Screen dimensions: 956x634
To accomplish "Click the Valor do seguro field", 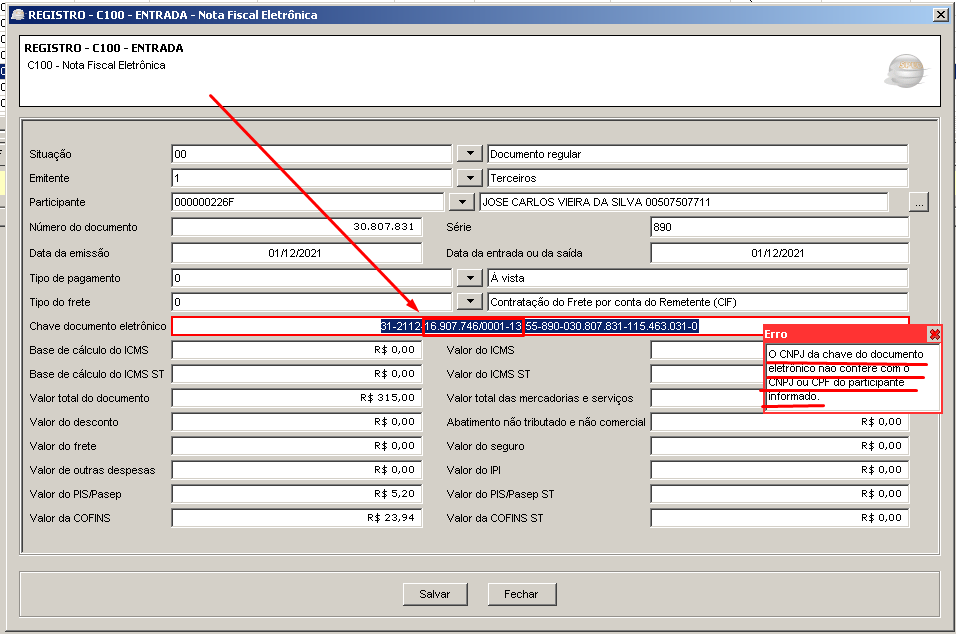I will click(x=779, y=446).
